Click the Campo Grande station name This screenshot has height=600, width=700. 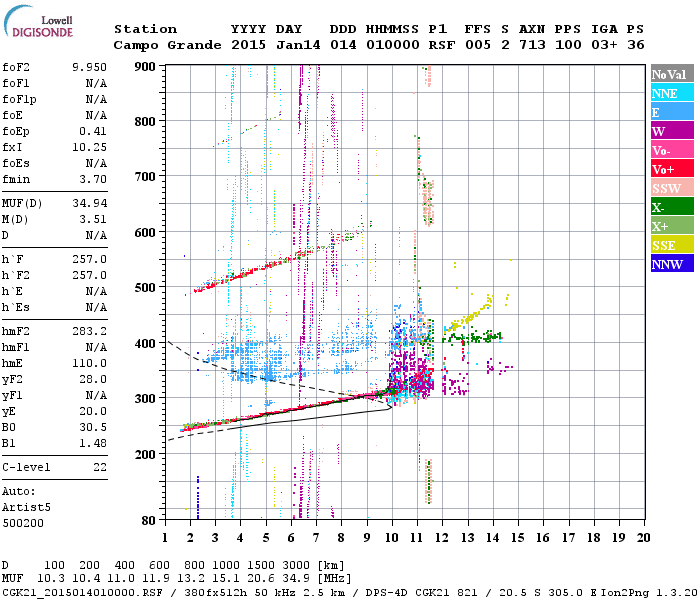pos(167,45)
